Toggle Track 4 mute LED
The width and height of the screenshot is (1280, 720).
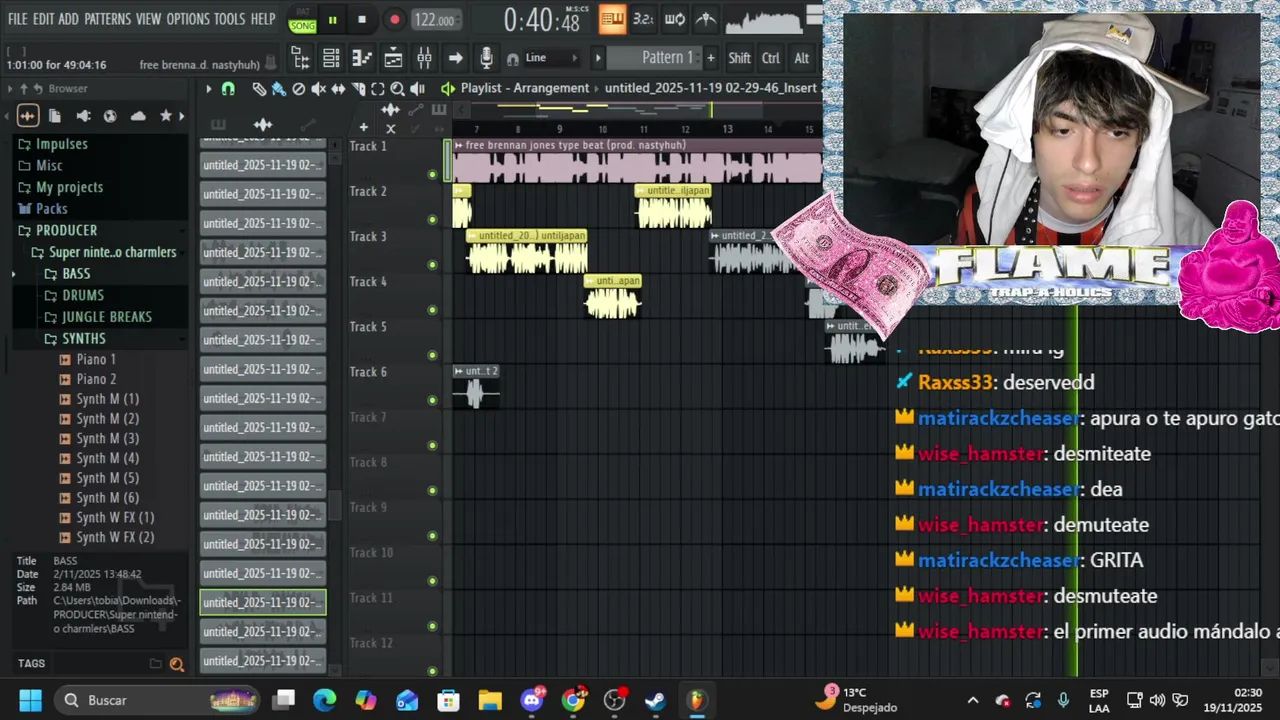(432, 309)
